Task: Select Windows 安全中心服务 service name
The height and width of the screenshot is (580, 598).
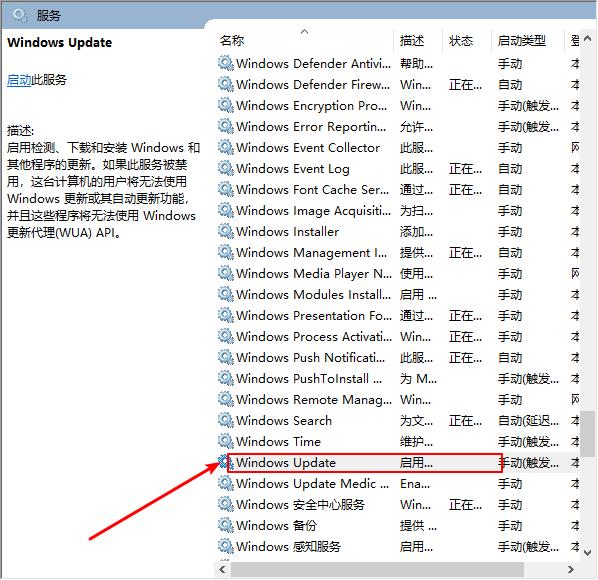Action: [301, 504]
